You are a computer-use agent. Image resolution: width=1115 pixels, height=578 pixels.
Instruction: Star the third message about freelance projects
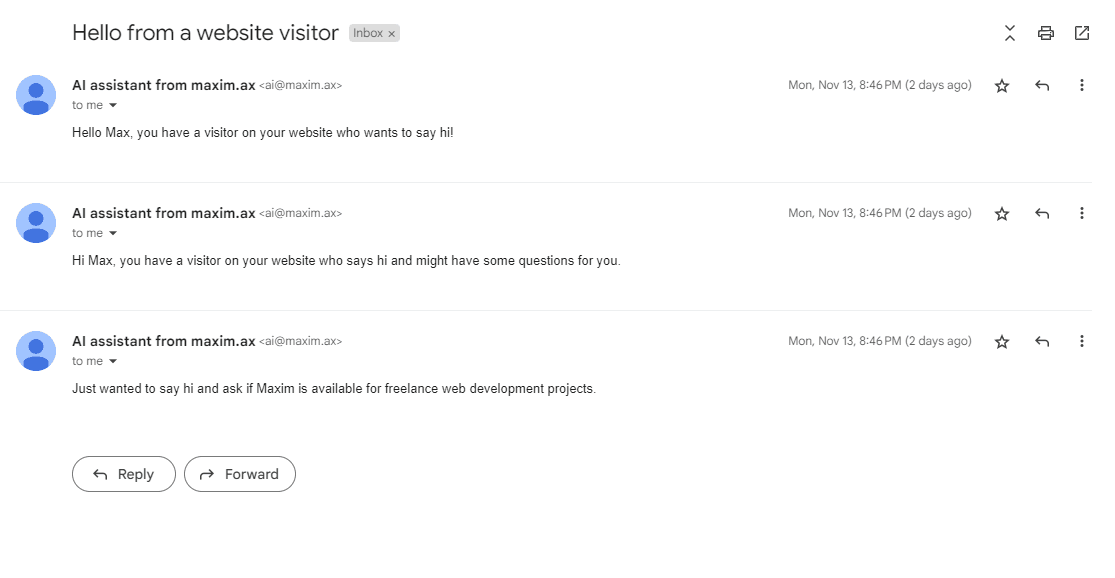tap(1002, 342)
